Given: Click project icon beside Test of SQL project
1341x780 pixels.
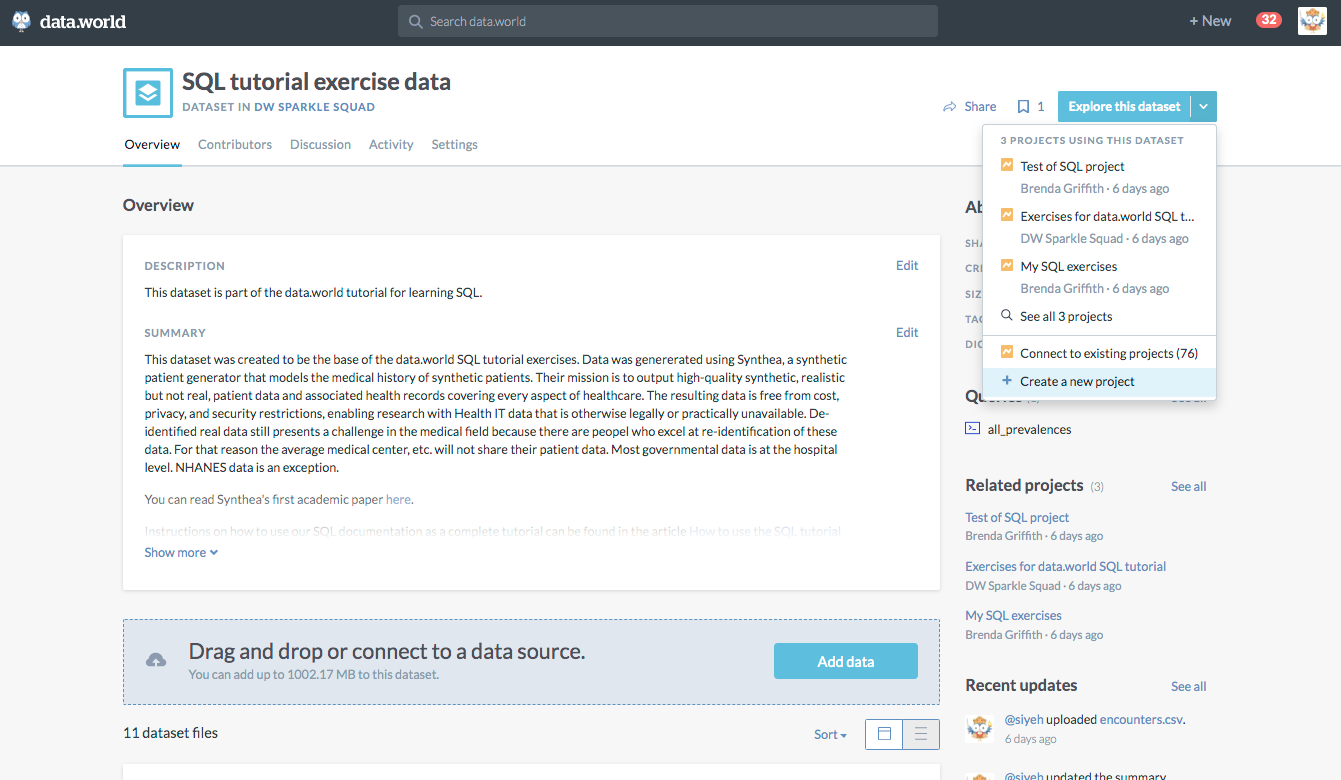Looking at the screenshot, I should (x=1007, y=165).
